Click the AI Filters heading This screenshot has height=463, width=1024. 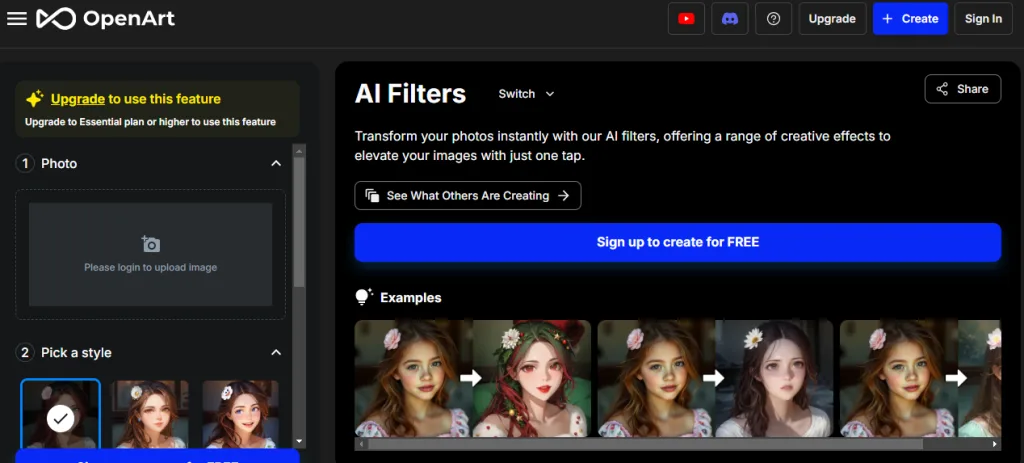pyautogui.click(x=410, y=94)
